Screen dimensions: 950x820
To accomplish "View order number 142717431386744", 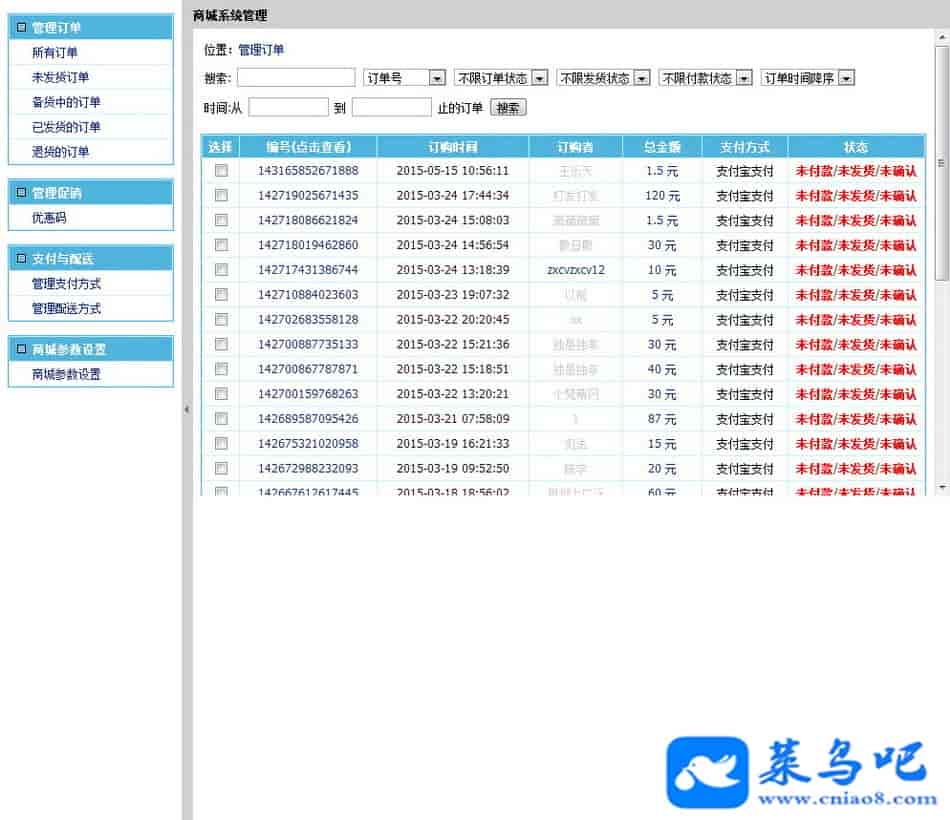I will [x=308, y=270].
